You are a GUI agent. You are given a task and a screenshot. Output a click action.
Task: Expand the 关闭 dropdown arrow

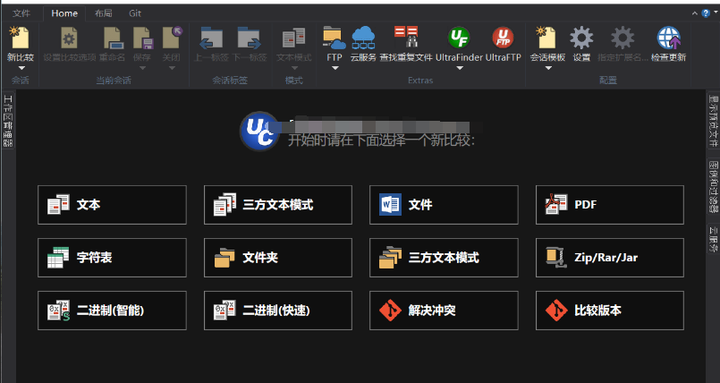click(x=172, y=68)
